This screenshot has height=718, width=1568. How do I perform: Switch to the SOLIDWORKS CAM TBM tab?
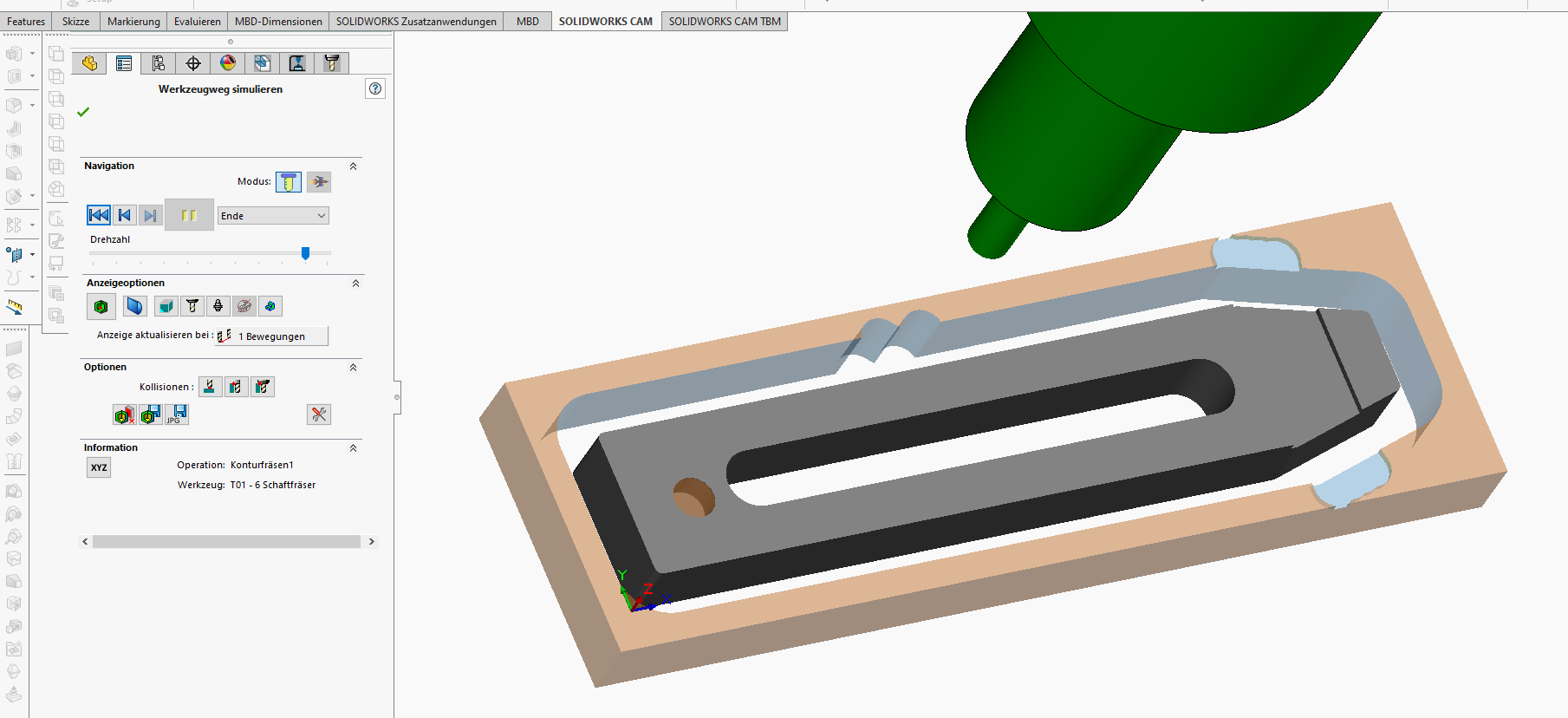pyautogui.click(x=725, y=22)
